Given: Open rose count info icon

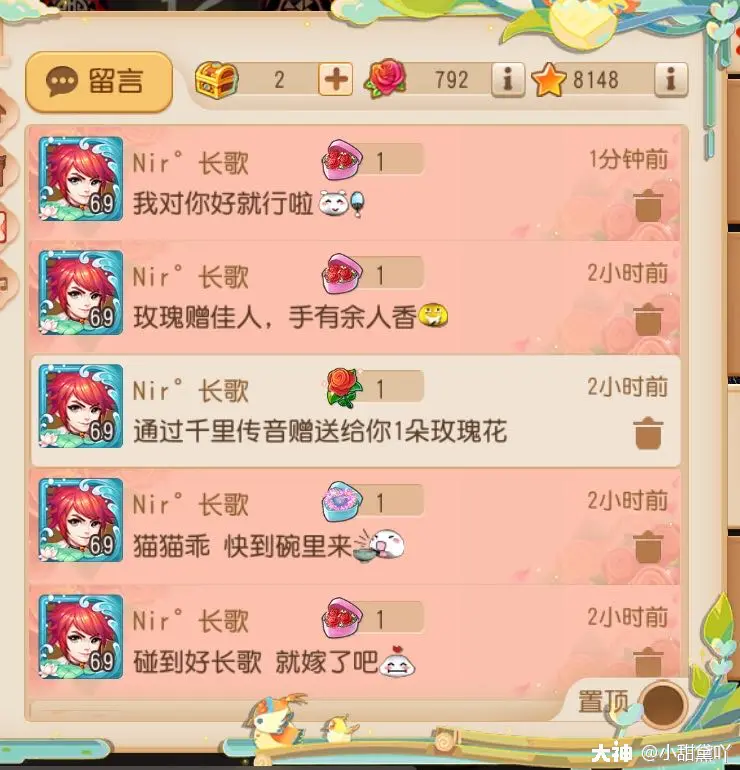Looking at the screenshot, I should click(508, 79).
